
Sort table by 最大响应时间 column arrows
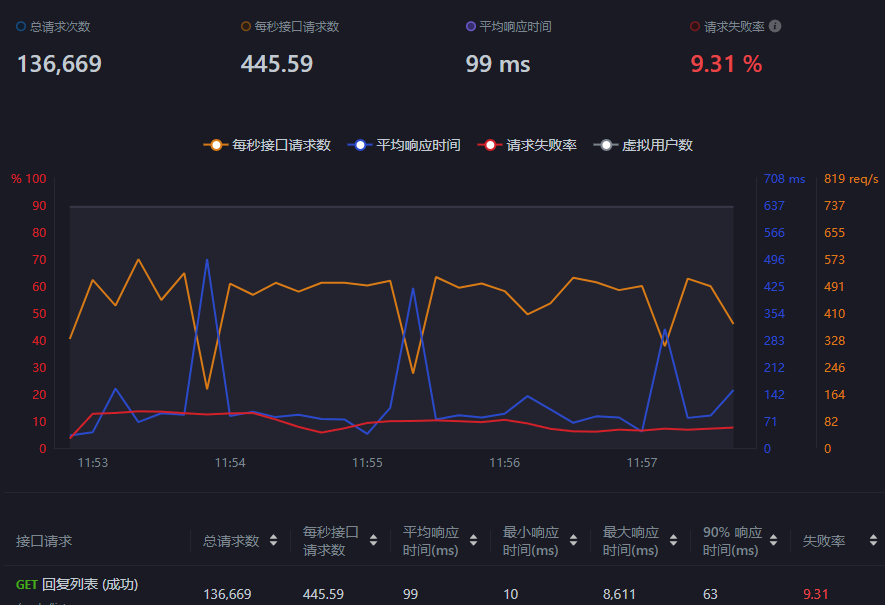673,541
